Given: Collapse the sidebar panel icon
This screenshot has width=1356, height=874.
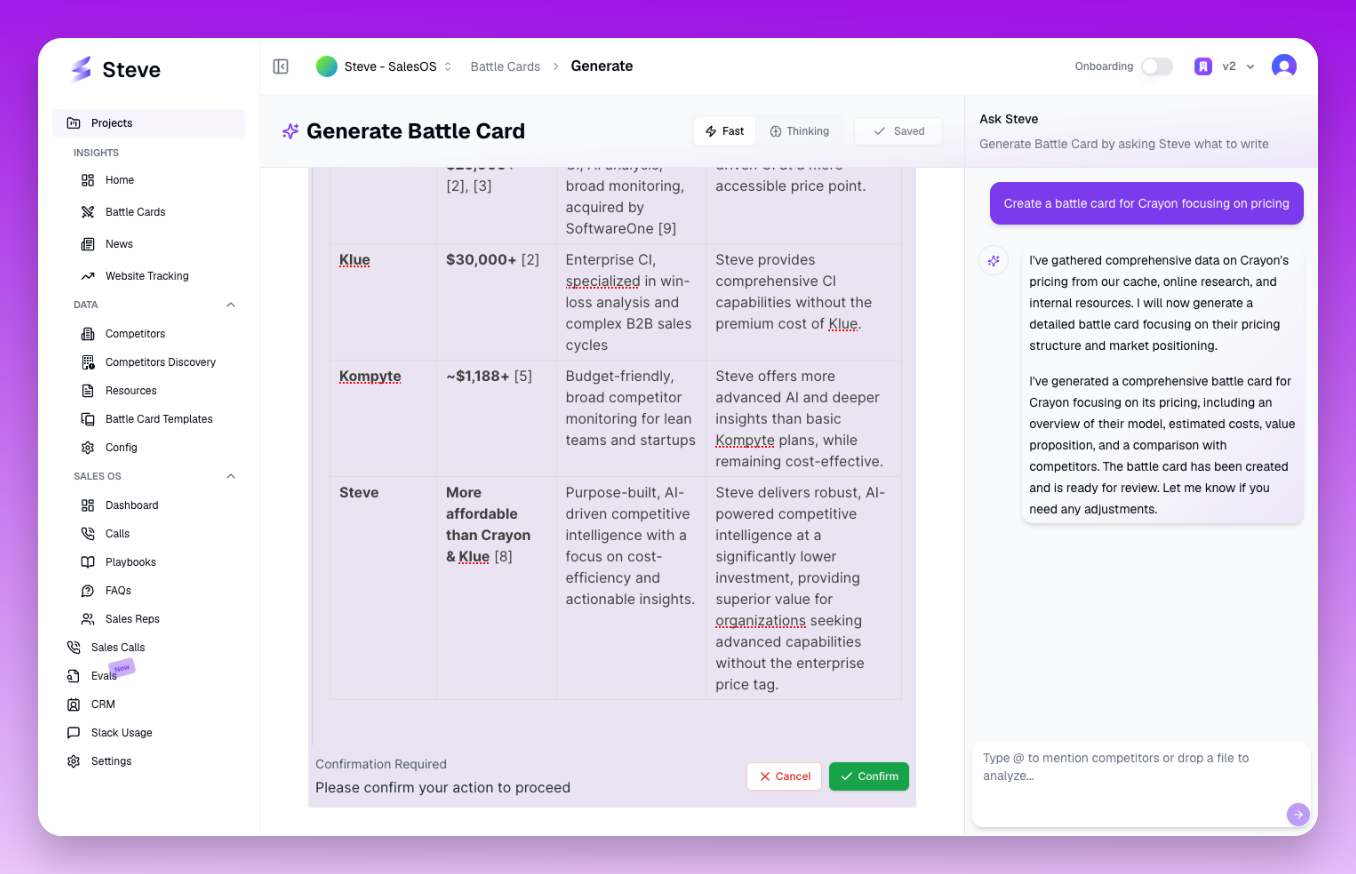Looking at the screenshot, I should [281, 66].
